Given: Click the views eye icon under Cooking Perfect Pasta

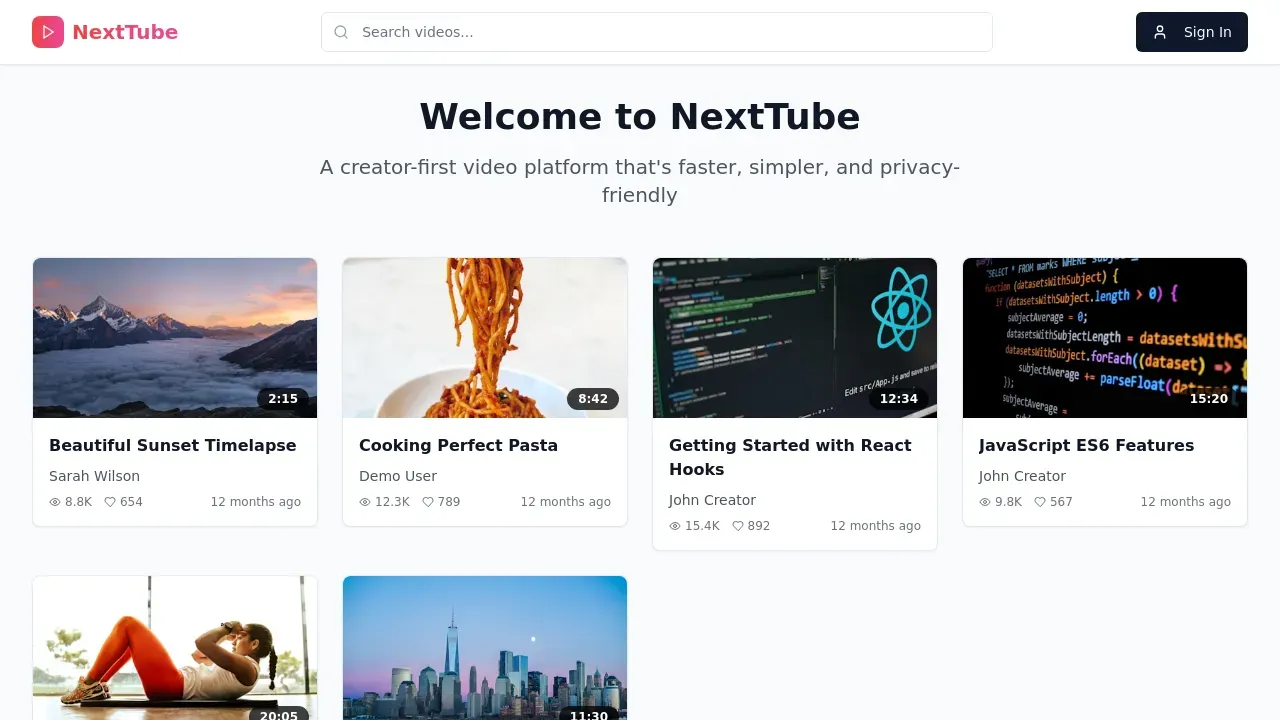Looking at the screenshot, I should (365, 502).
